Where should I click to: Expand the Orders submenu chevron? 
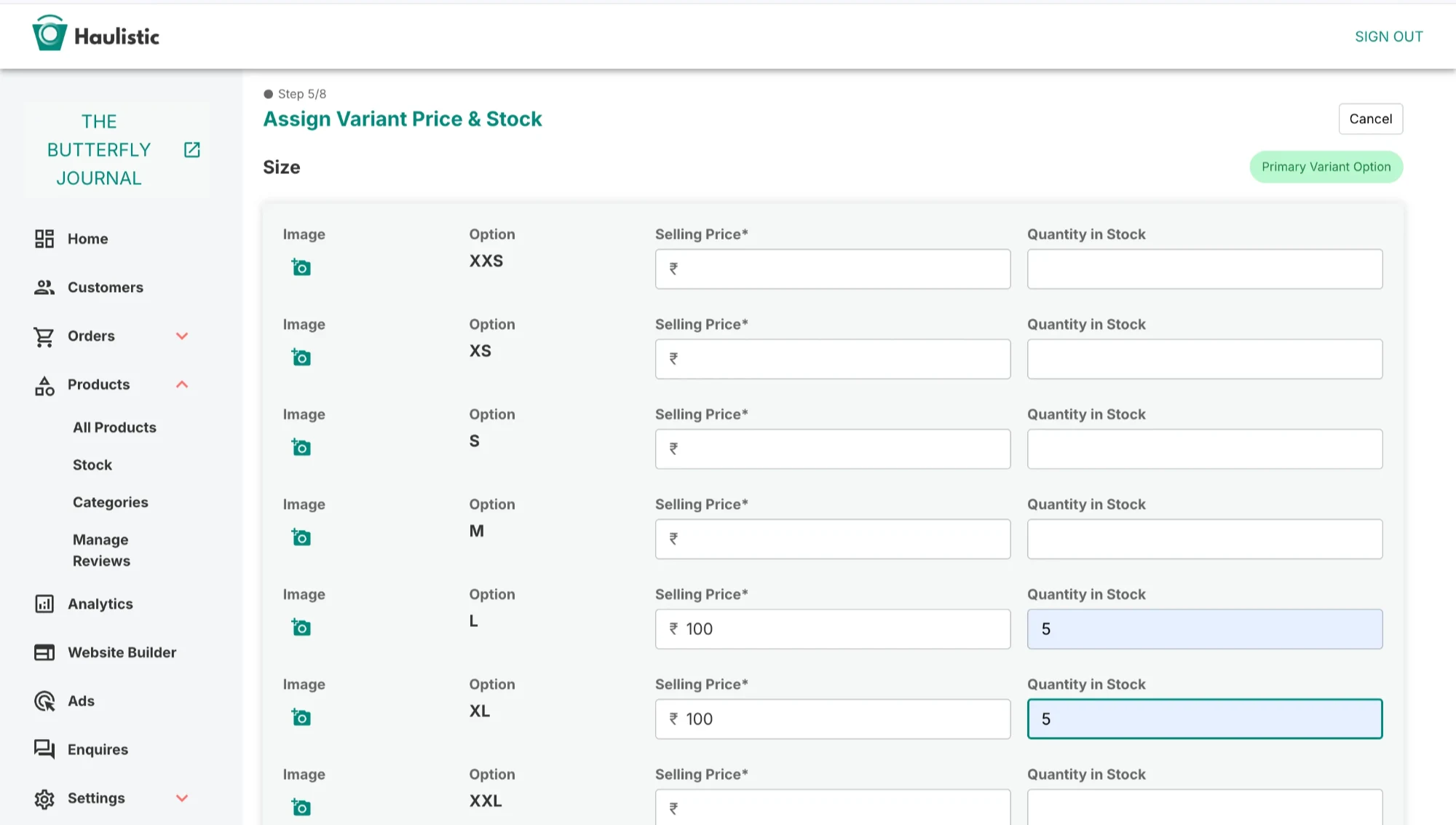182,336
